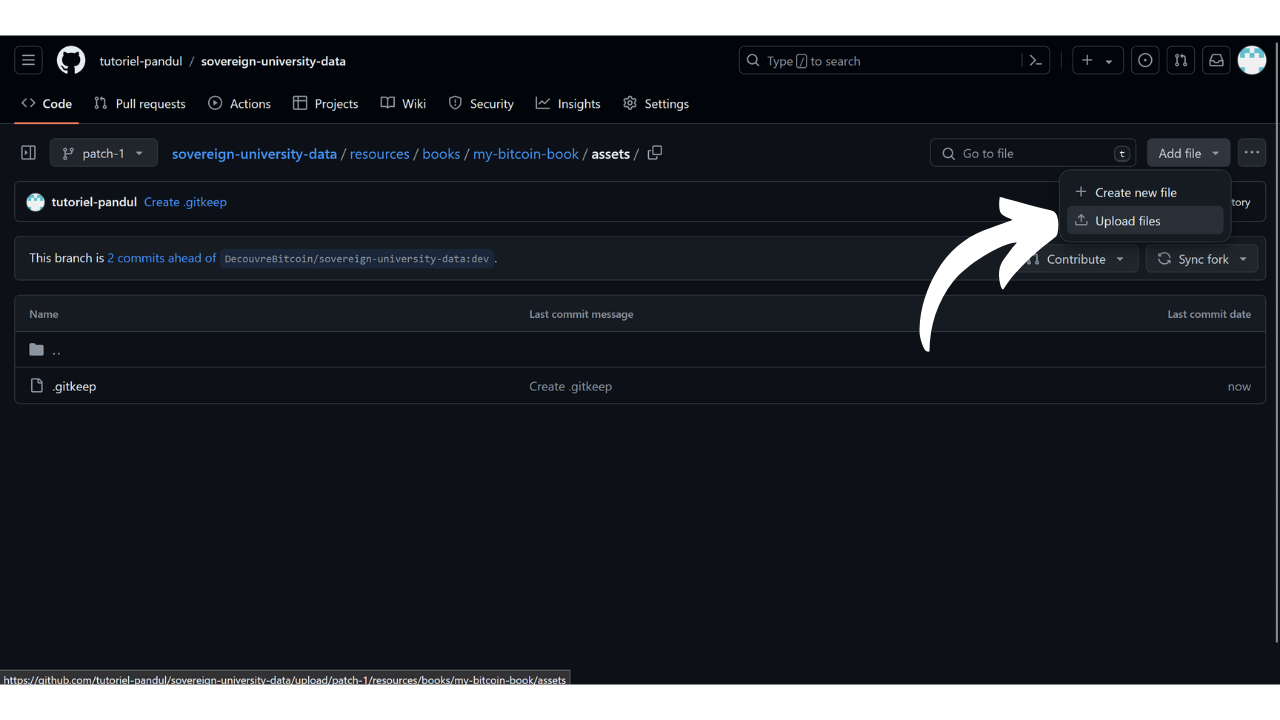Viewport: 1280px width, 720px height.
Task: Copy the file path to clipboard
Action: (655, 153)
